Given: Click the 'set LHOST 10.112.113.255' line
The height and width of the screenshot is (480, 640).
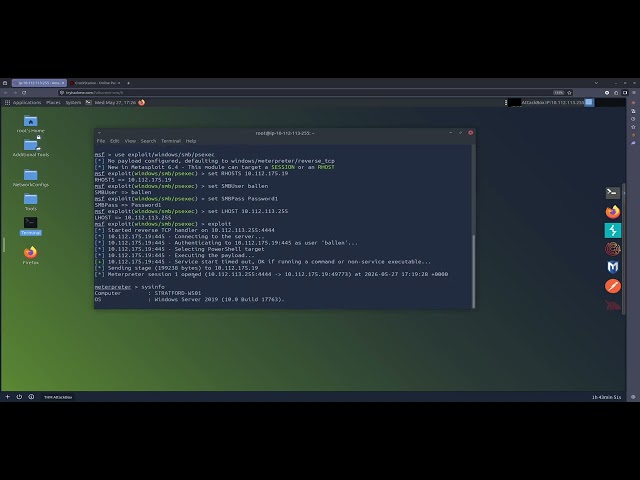Looking at the screenshot, I should pyautogui.click(x=191, y=211).
